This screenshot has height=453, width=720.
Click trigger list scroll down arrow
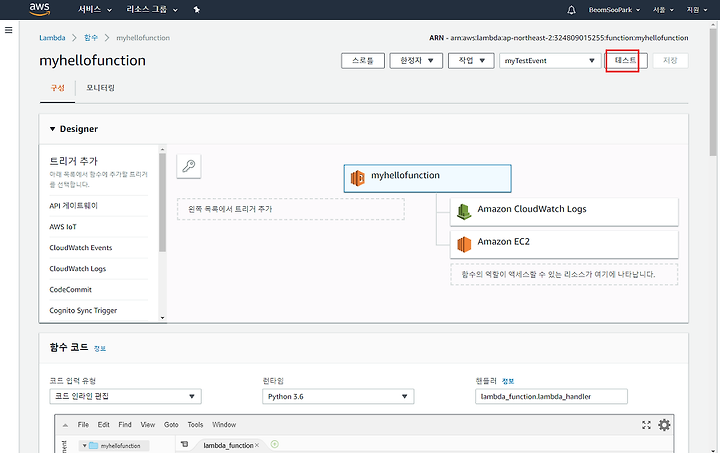[x=162, y=318]
